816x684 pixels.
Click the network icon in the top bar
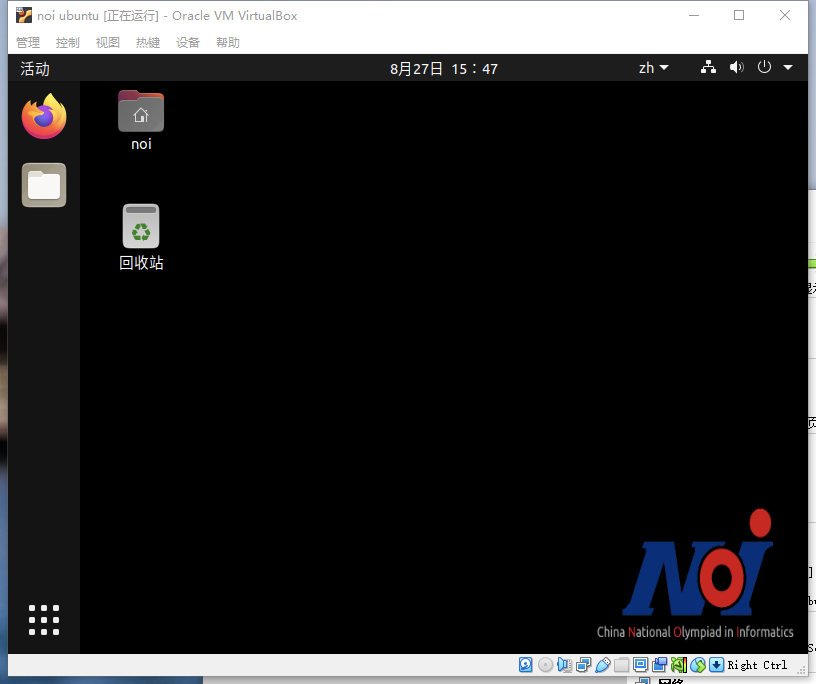708,68
